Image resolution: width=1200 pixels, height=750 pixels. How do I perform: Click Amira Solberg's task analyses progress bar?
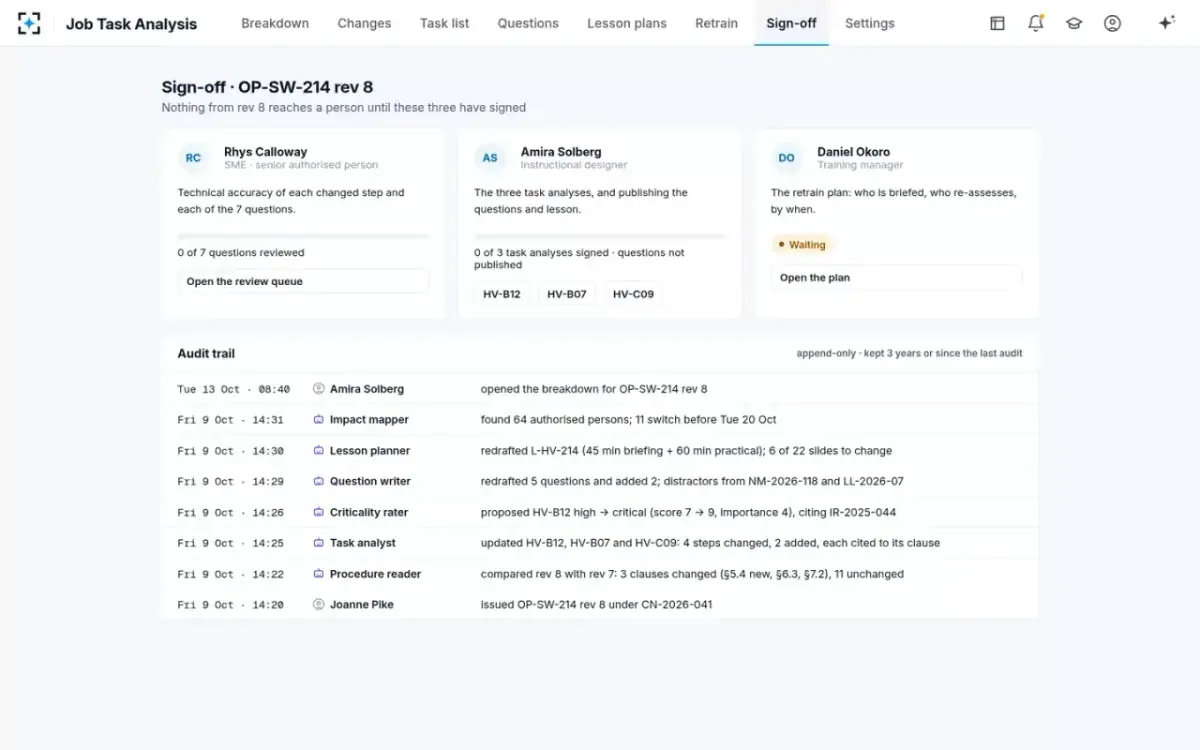(x=600, y=236)
